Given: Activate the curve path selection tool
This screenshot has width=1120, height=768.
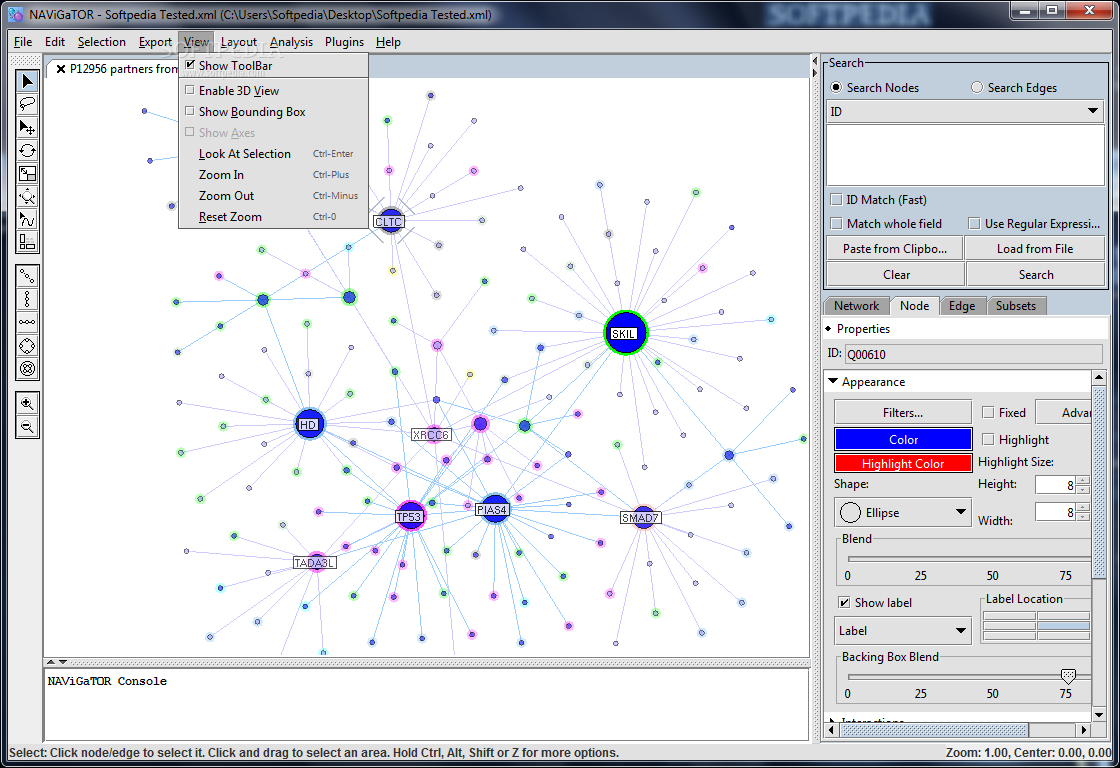Looking at the screenshot, I should (27, 219).
